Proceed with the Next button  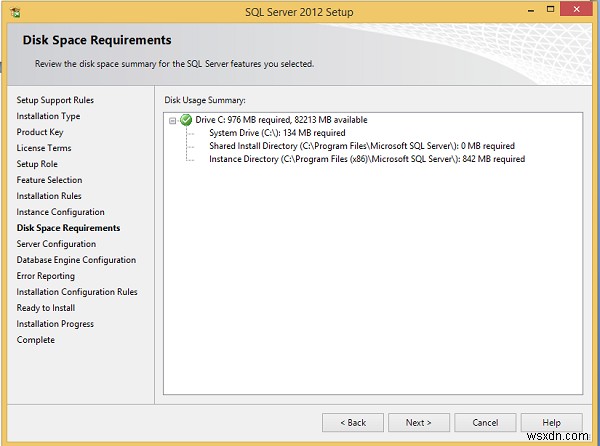point(419,423)
